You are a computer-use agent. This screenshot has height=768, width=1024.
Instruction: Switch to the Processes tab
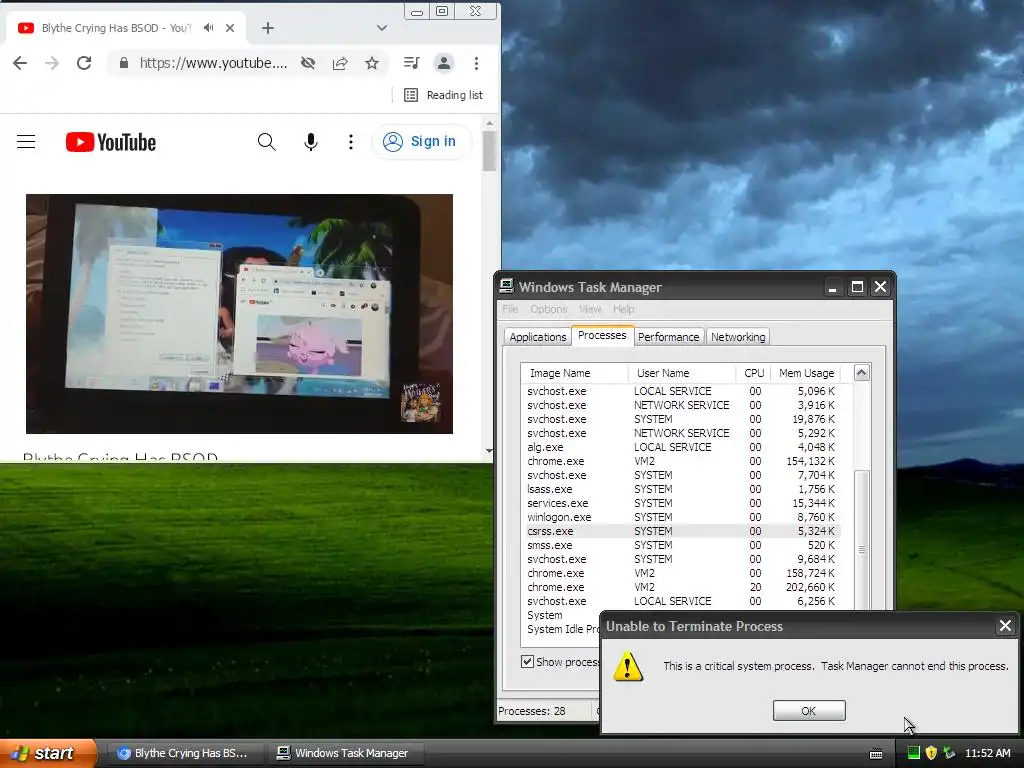(x=602, y=335)
